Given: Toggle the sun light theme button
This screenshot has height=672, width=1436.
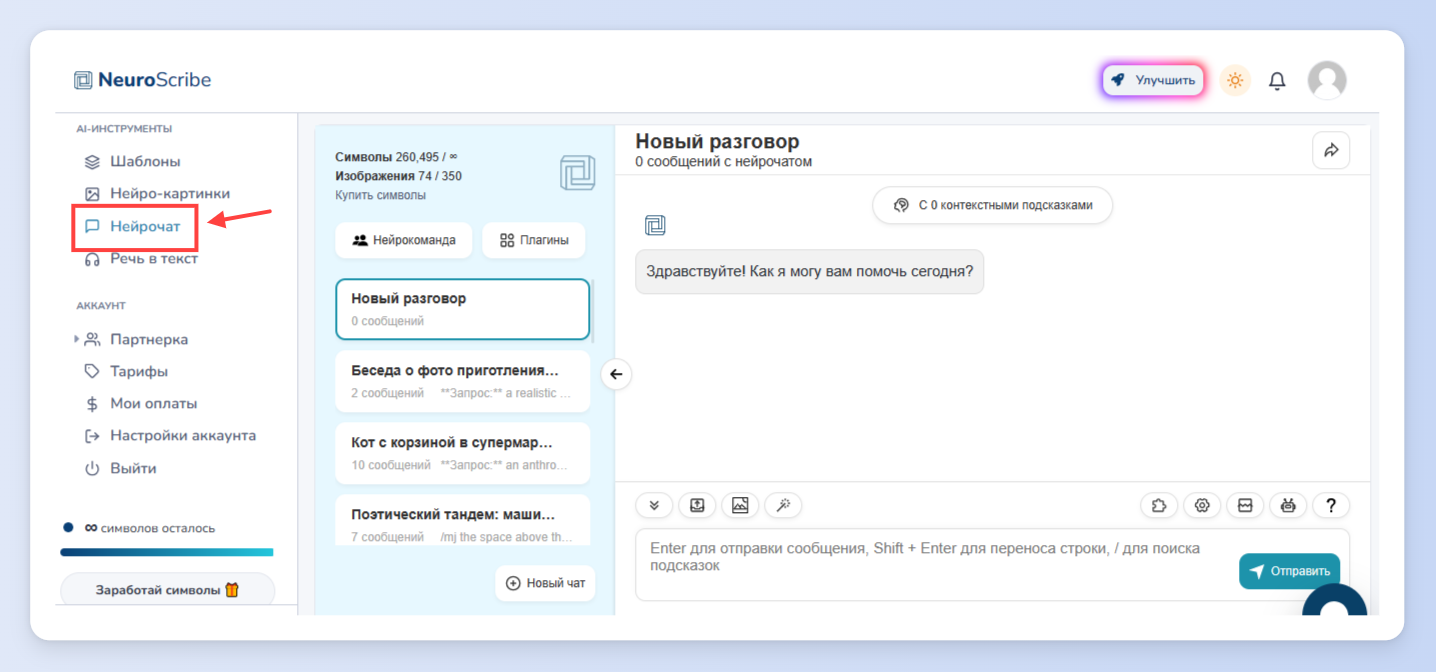Looking at the screenshot, I should 1235,80.
